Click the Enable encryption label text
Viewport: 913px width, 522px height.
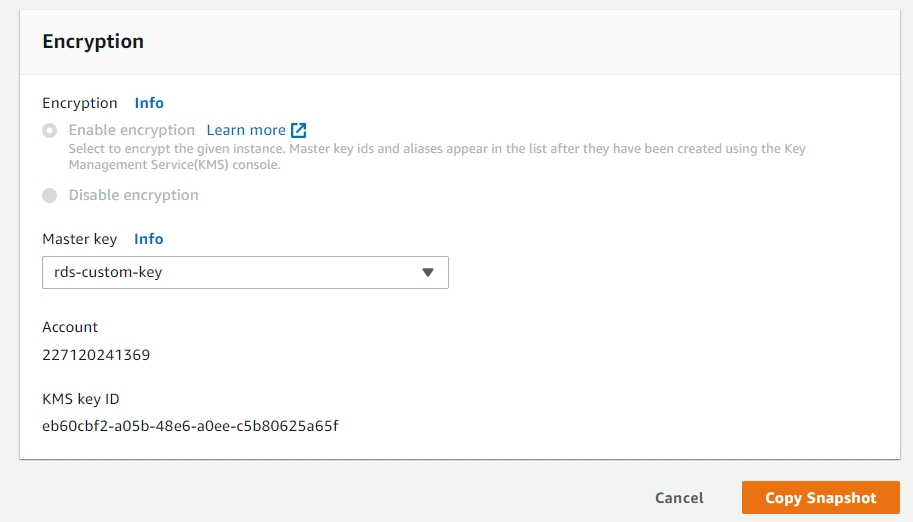pyautogui.click(x=131, y=130)
